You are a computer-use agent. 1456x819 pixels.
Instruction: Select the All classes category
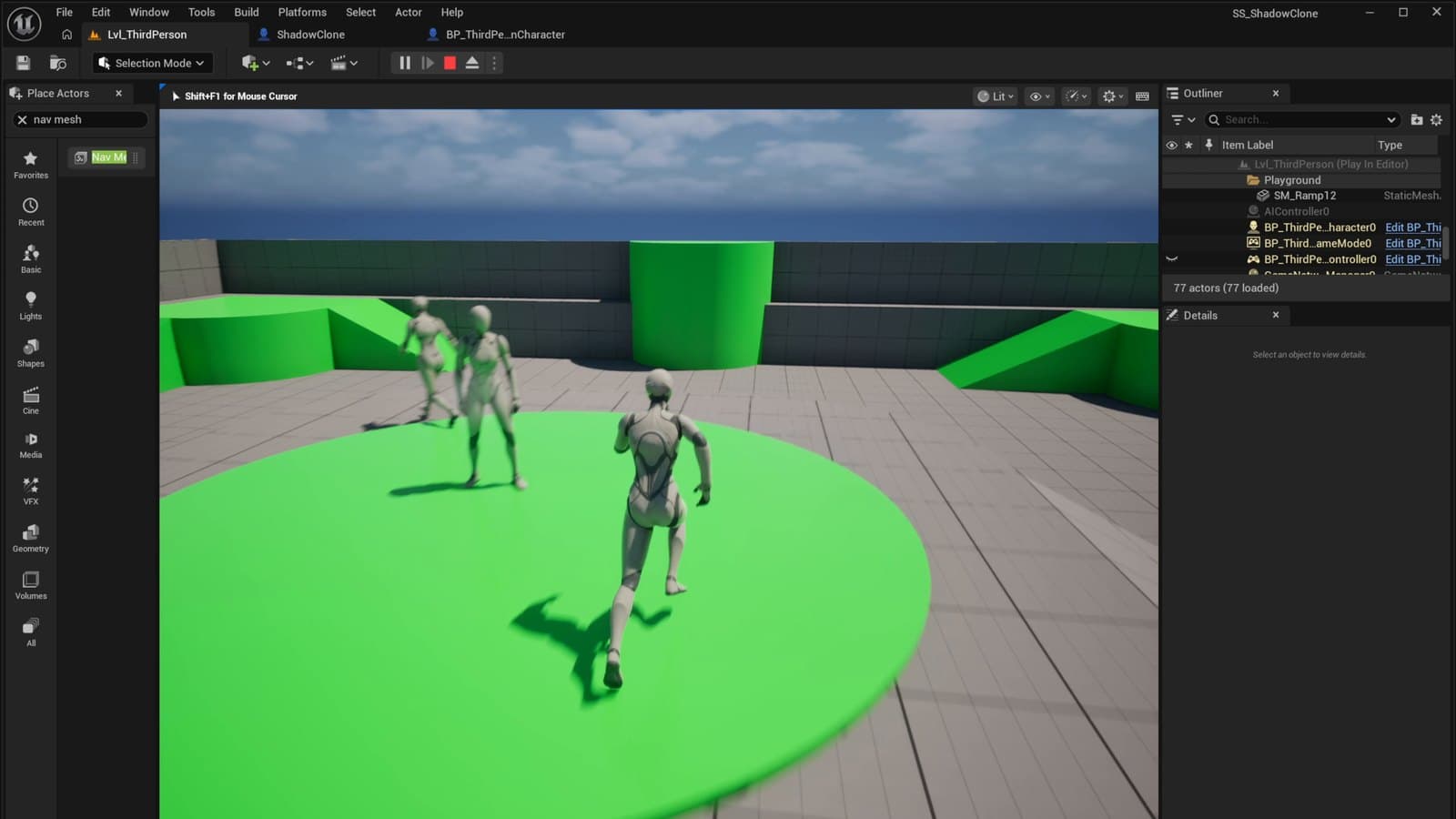(x=30, y=632)
